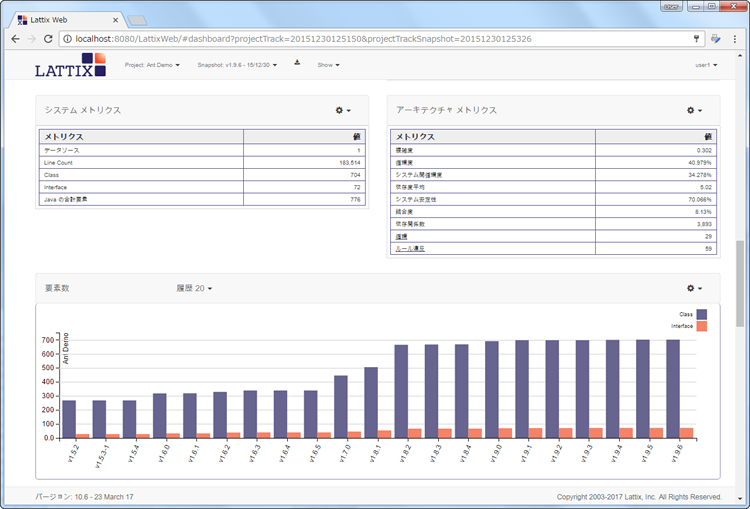Click the データソース row label
The image size is (750, 509).
tap(62, 150)
